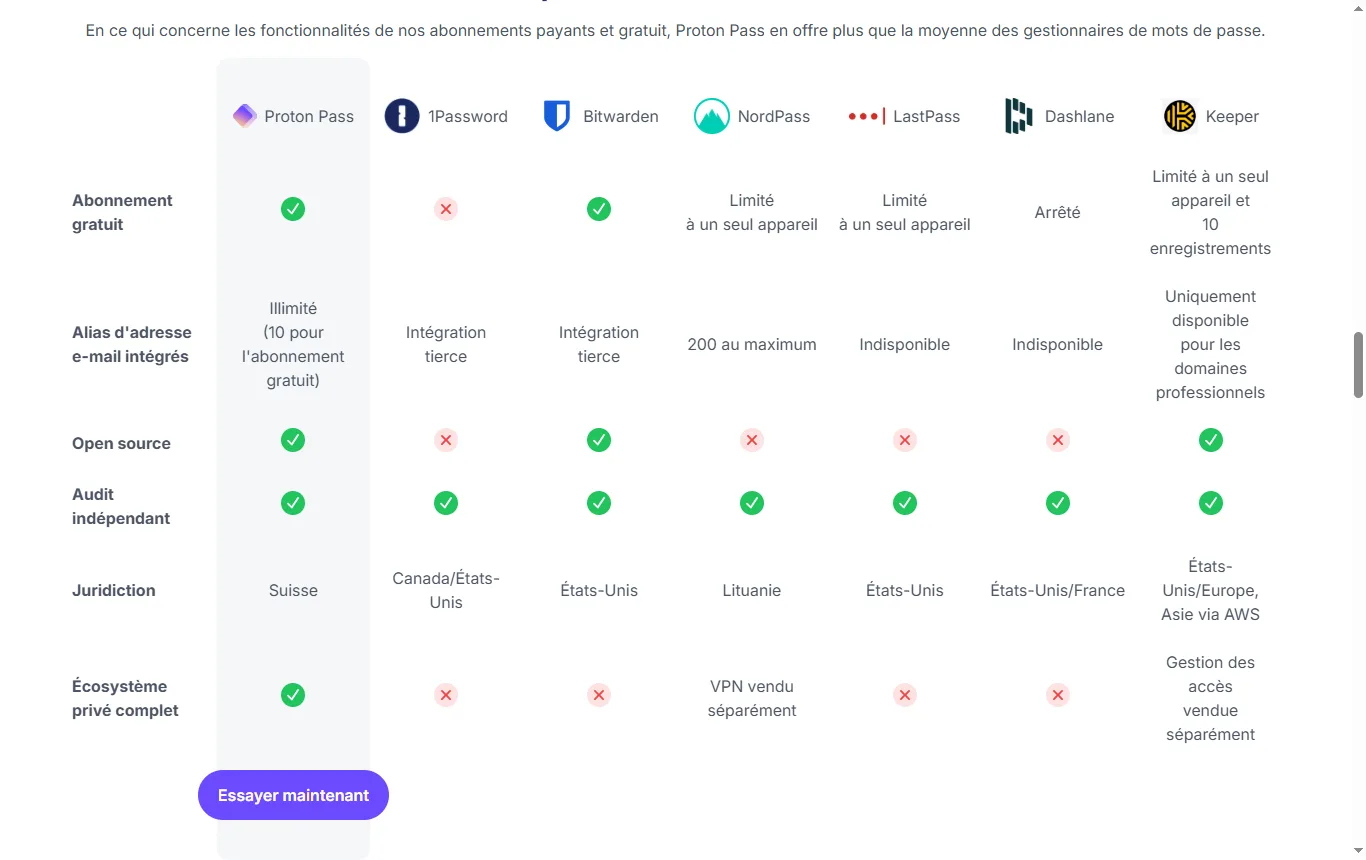Click the LastPass red dots logo
Viewport: 1366px width, 860px height.
coord(866,116)
